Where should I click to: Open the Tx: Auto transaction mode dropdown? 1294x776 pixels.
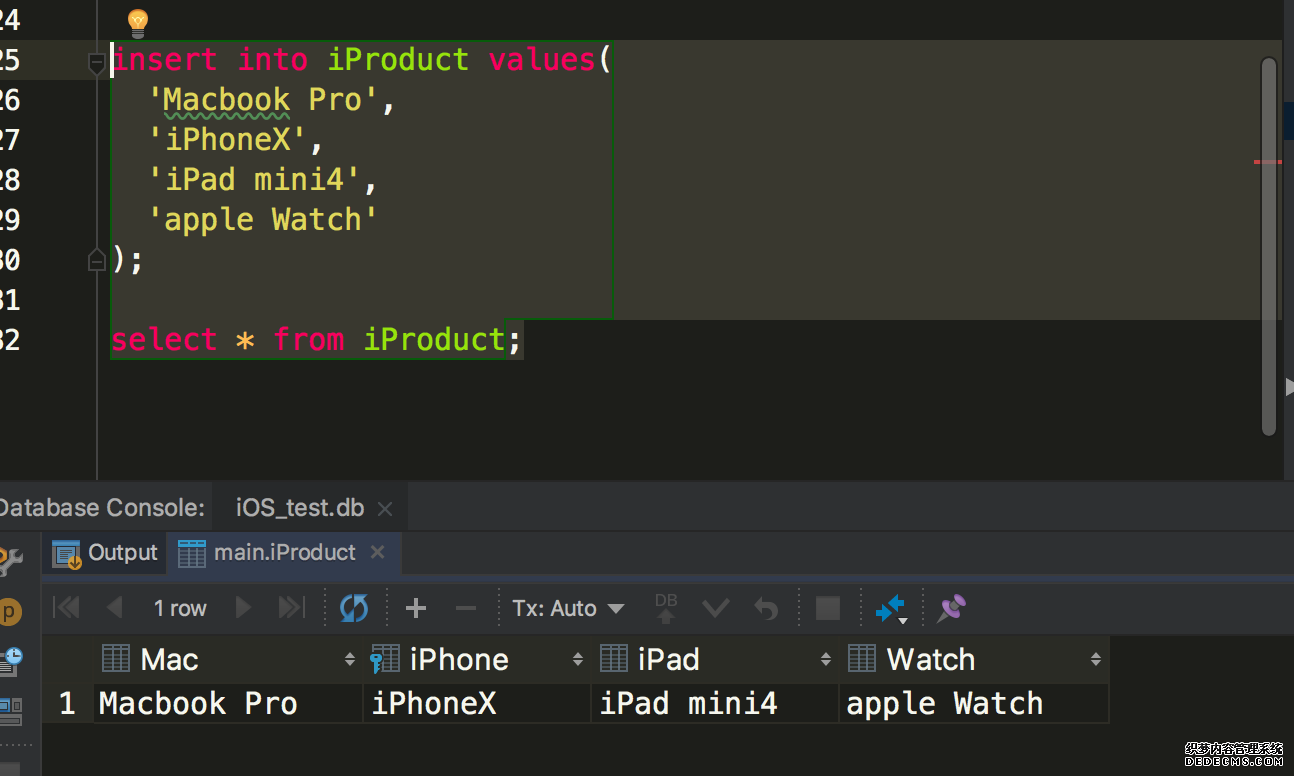coord(568,608)
